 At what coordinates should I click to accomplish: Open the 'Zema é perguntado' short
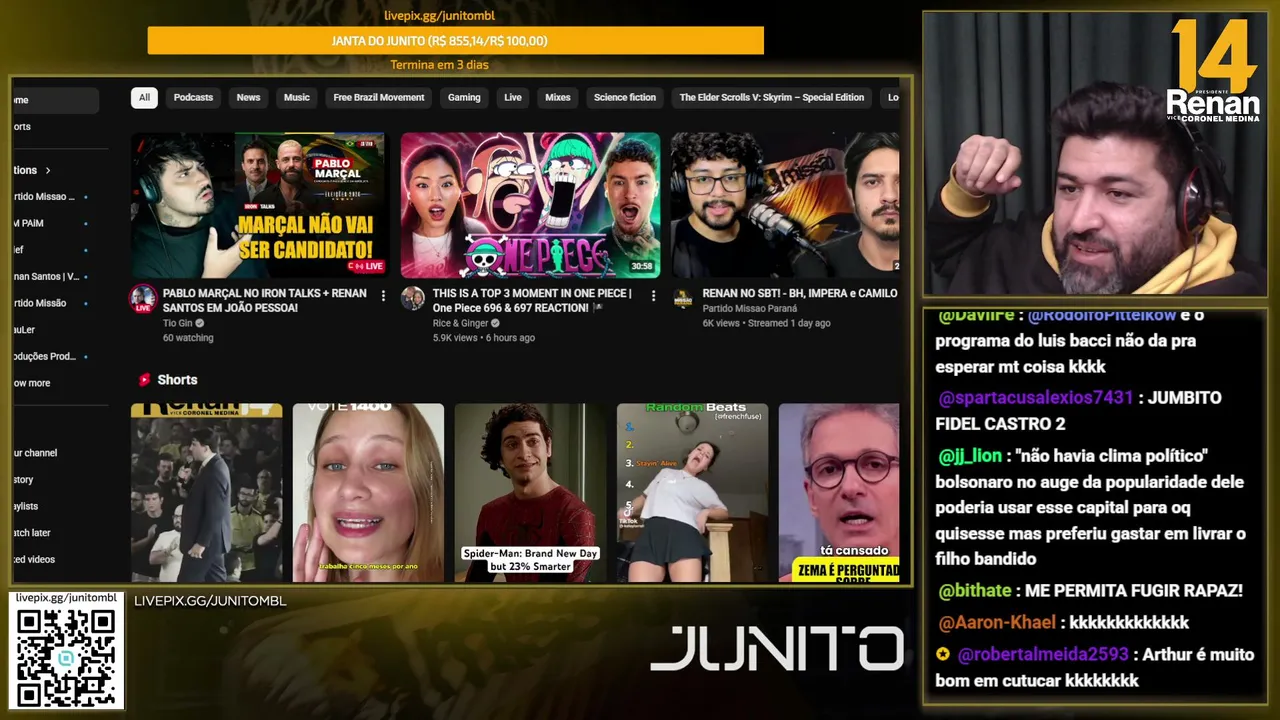pos(839,493)
